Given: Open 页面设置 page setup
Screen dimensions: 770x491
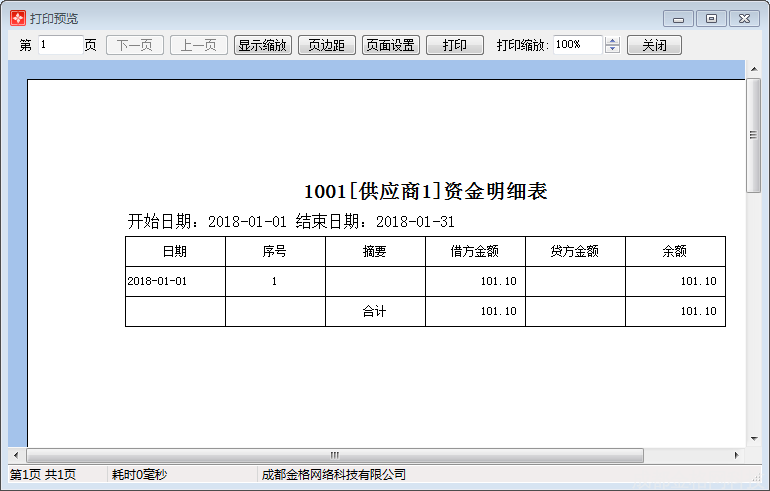Looking at the screenshot, I should tap(390, 45).
